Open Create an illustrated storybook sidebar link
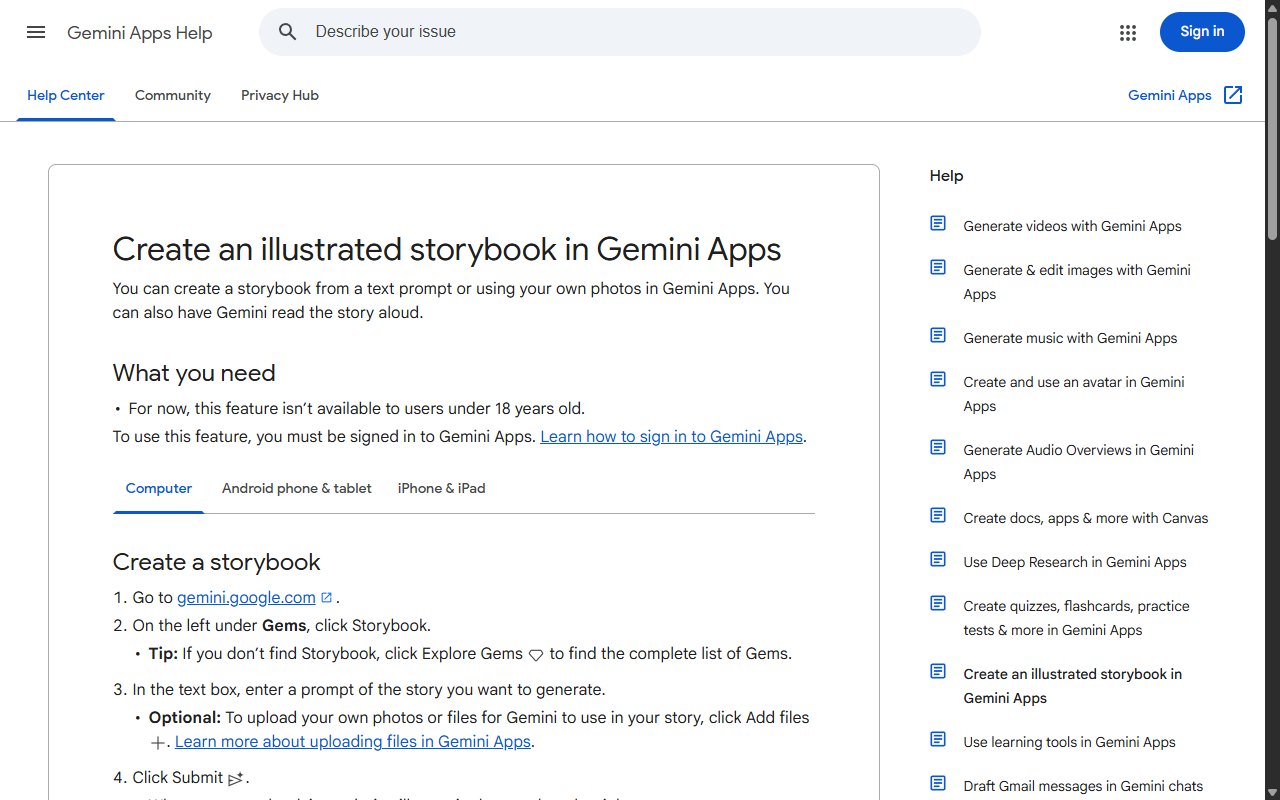 pos(1073,686)
